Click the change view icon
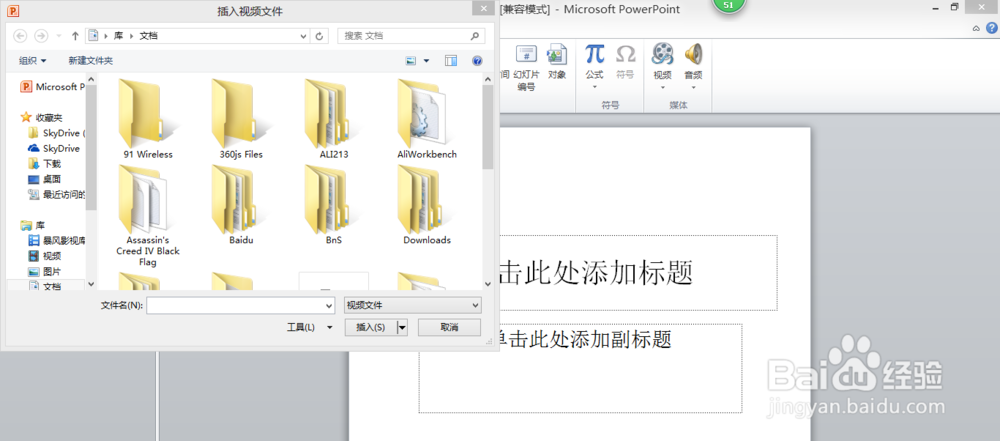1000x441 pixels. click(x=411, y=61)
